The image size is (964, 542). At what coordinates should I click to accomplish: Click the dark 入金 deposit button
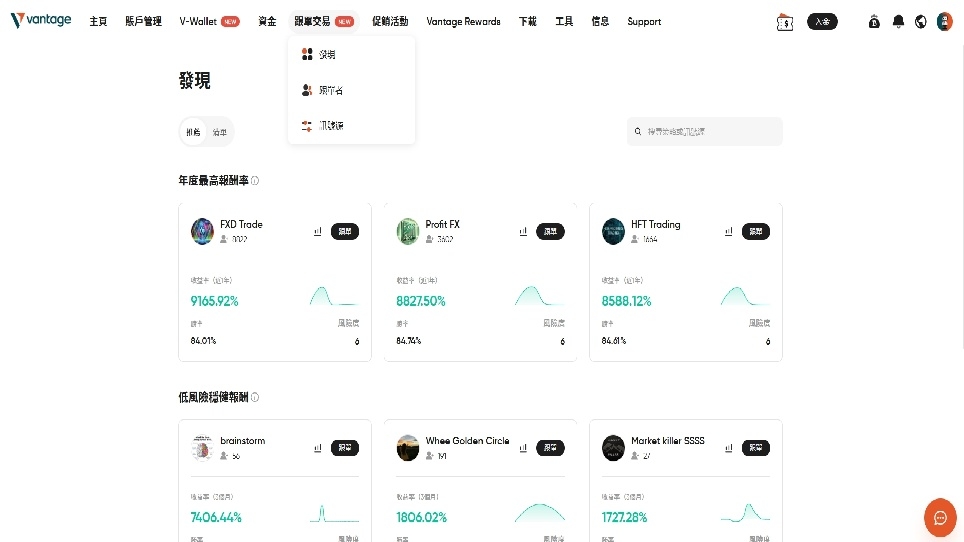(822, 22)
